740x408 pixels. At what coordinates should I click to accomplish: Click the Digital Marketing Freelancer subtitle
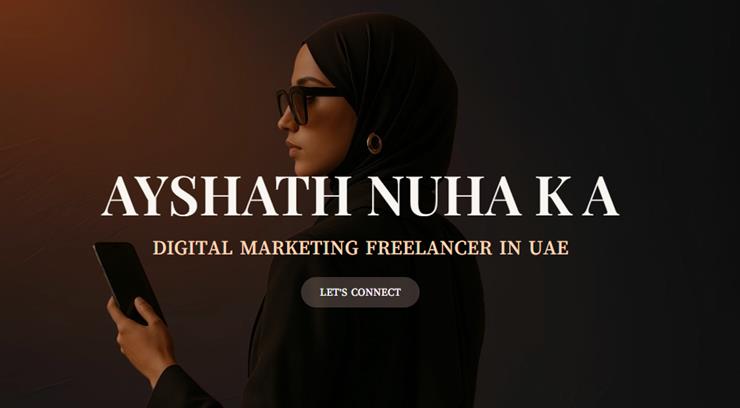tap(361, 248)
